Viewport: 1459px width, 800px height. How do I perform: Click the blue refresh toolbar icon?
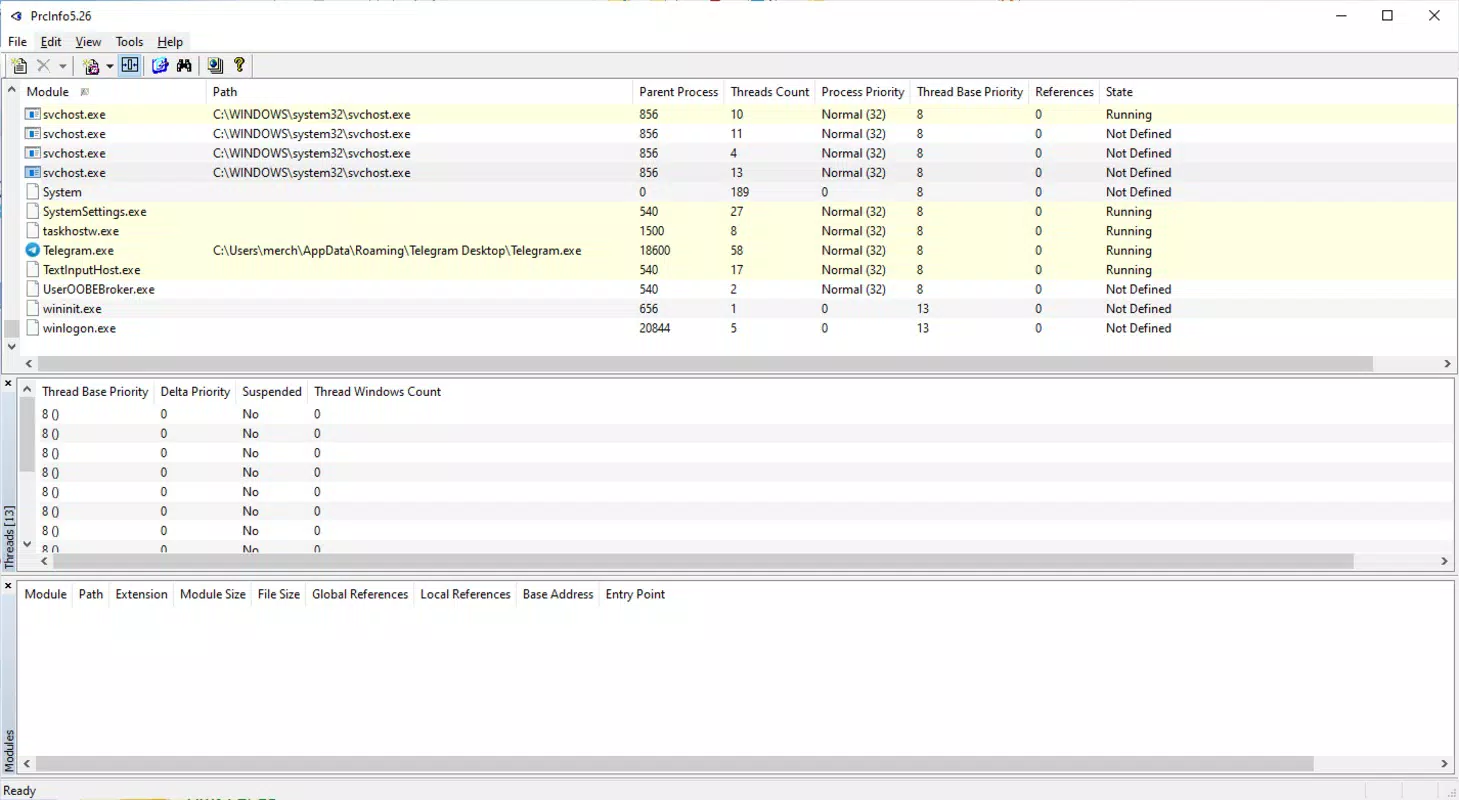(160, 66)
